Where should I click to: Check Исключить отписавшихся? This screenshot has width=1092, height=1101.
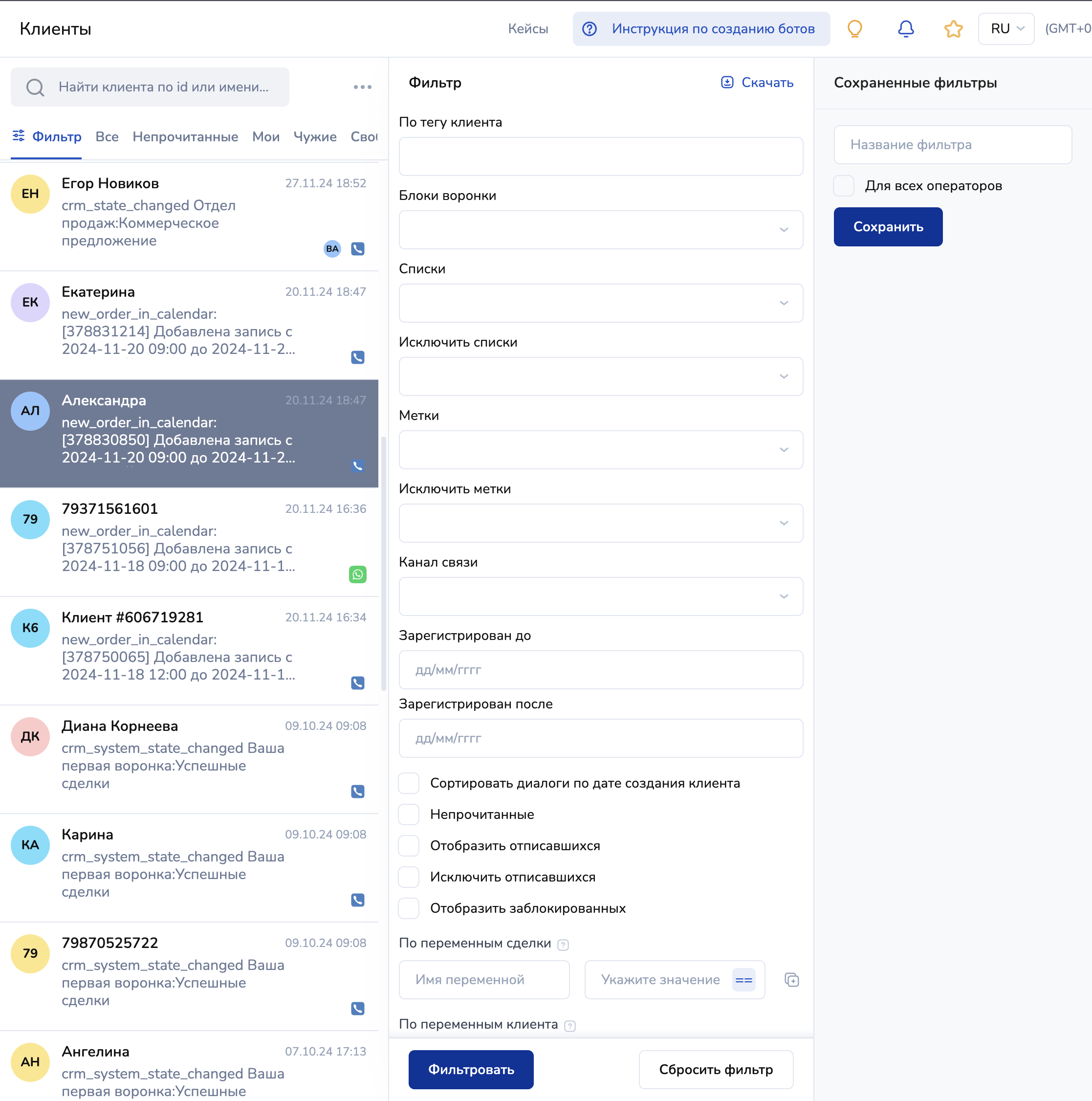click(x=409, y=877)
